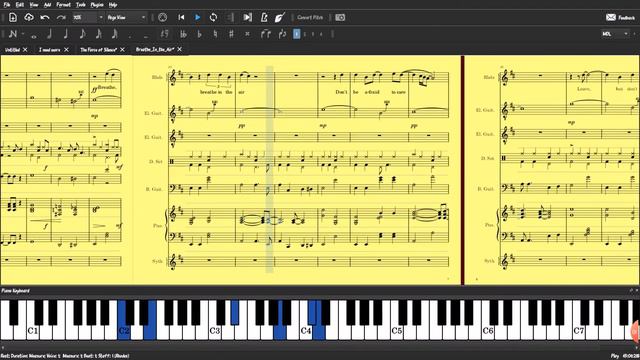This screenshot has width=640, height=360.
Task: Open the Help menu
Action: click(x=113, y=5)
